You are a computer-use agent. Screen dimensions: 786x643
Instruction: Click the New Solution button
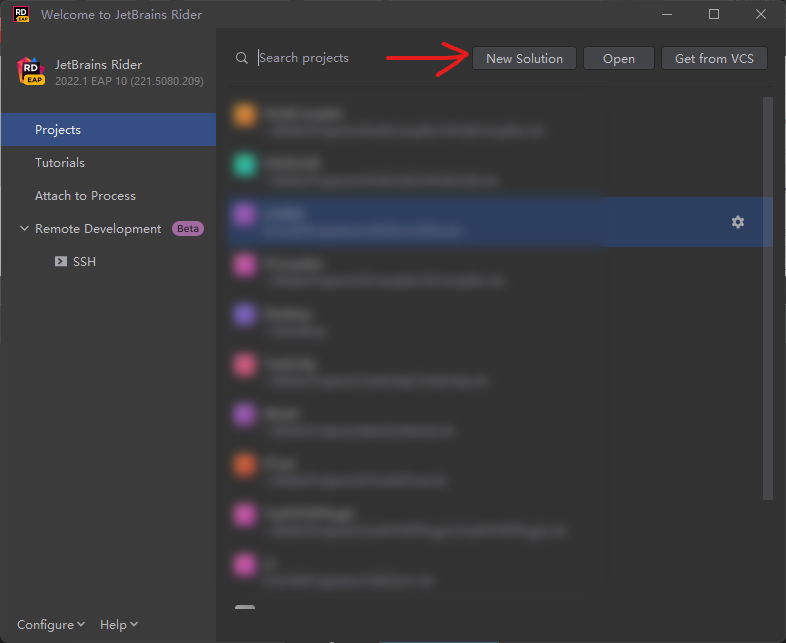524,59
